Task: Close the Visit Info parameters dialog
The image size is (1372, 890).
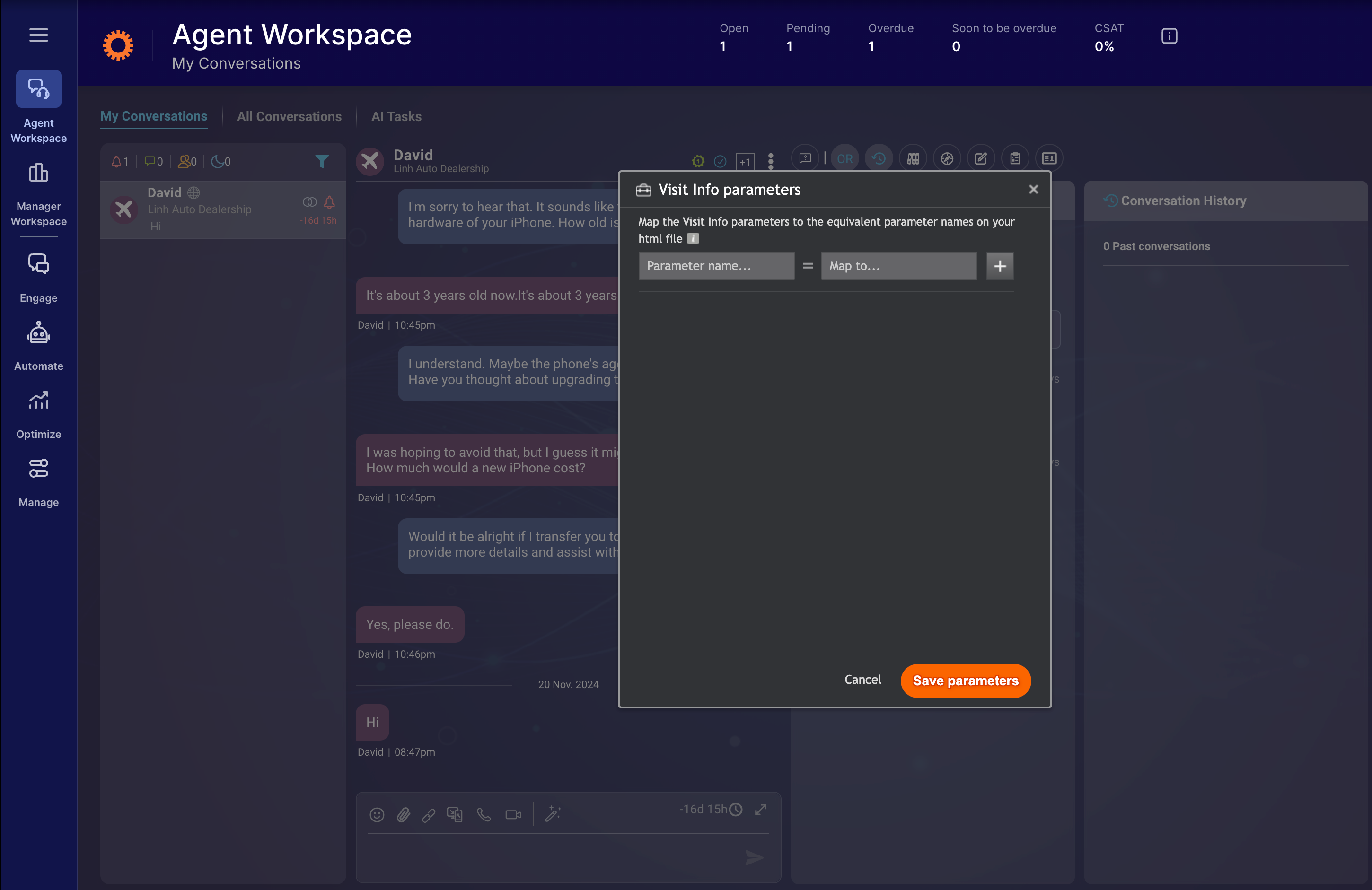Action: [x=1034, y=189]
